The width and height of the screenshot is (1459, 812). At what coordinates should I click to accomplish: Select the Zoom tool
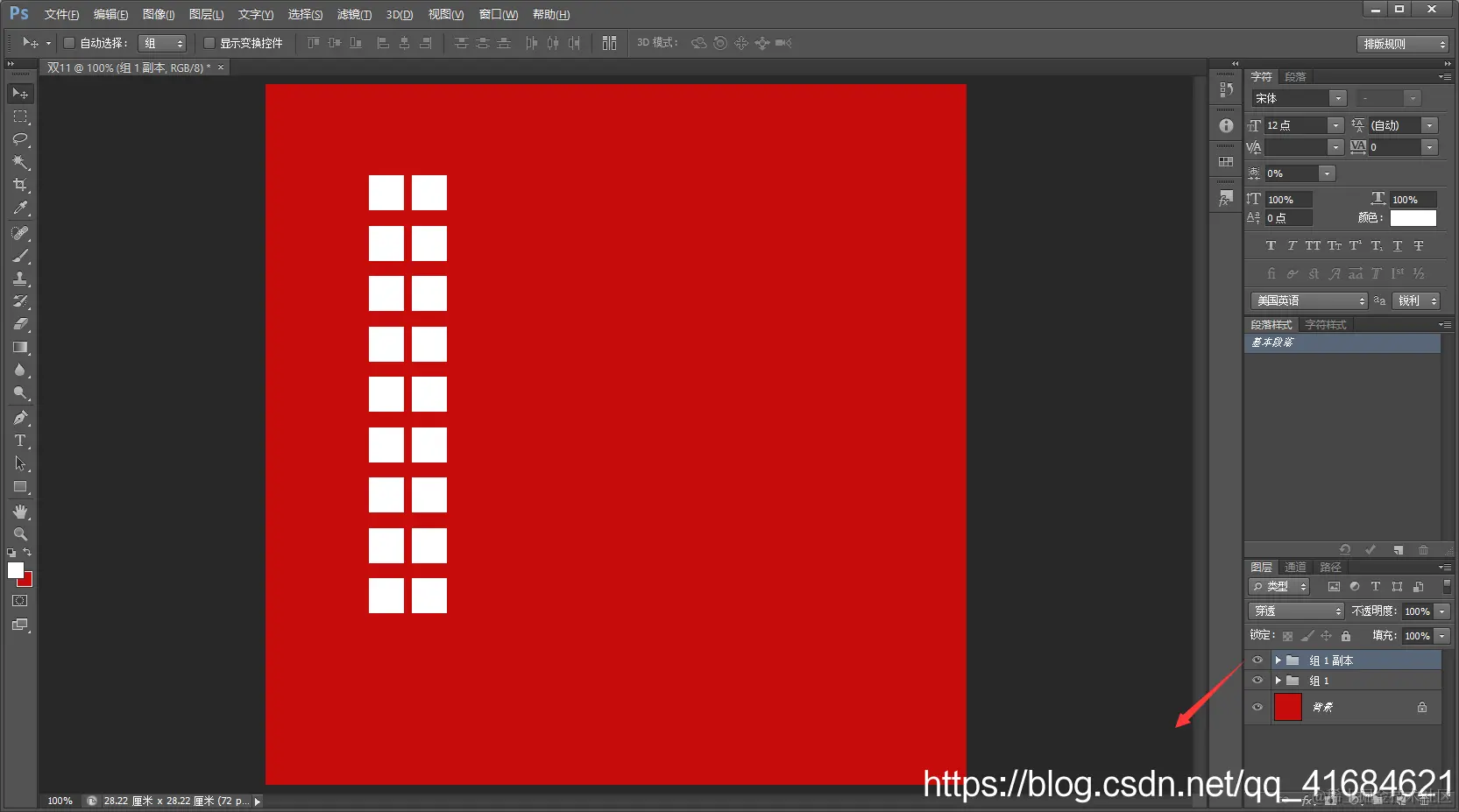[x=20, y=534]
